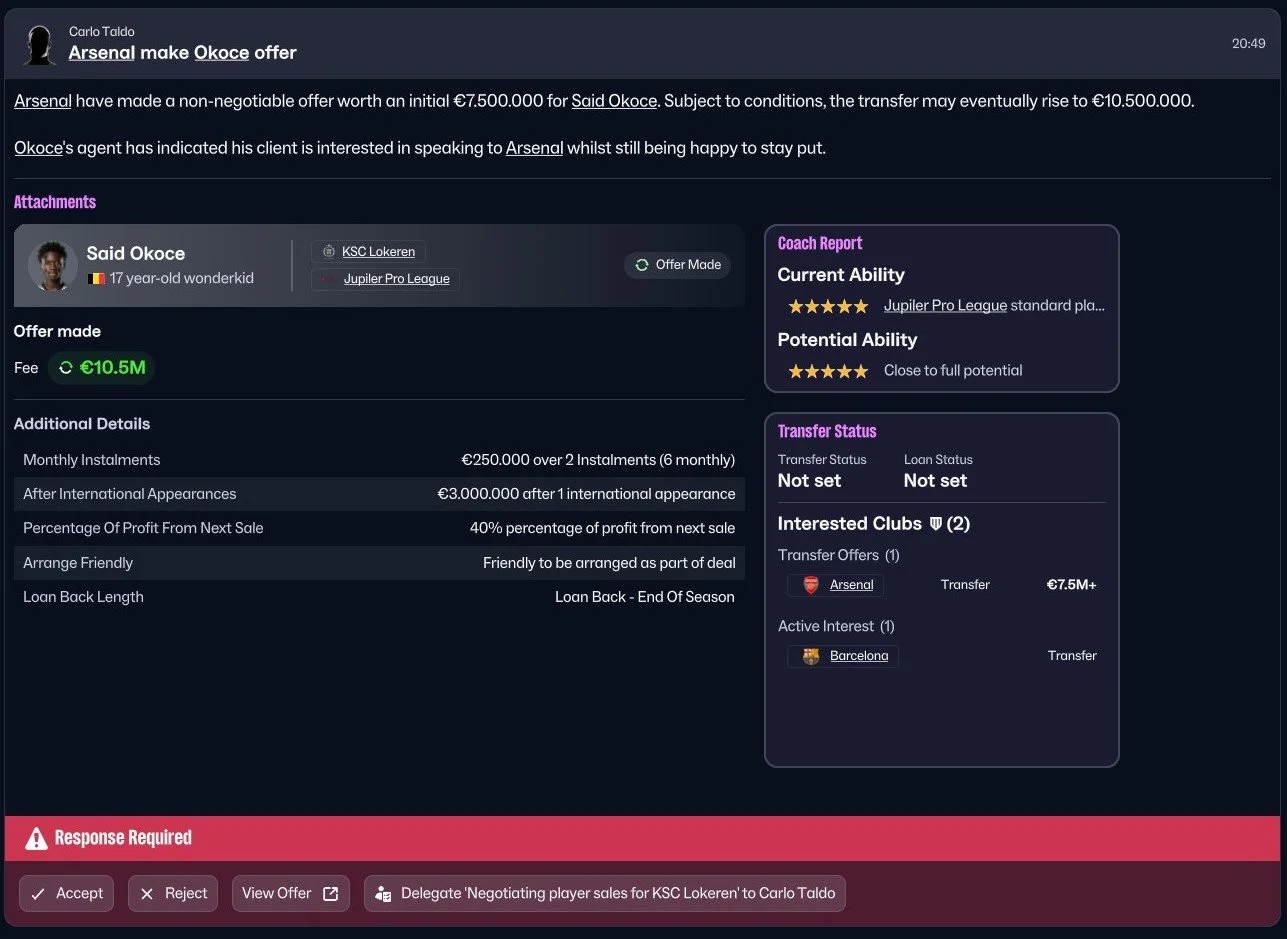Click the refresh icon in the €10.5M fee badge
This screenshot has height=939, width=1287.
point(67,368)
